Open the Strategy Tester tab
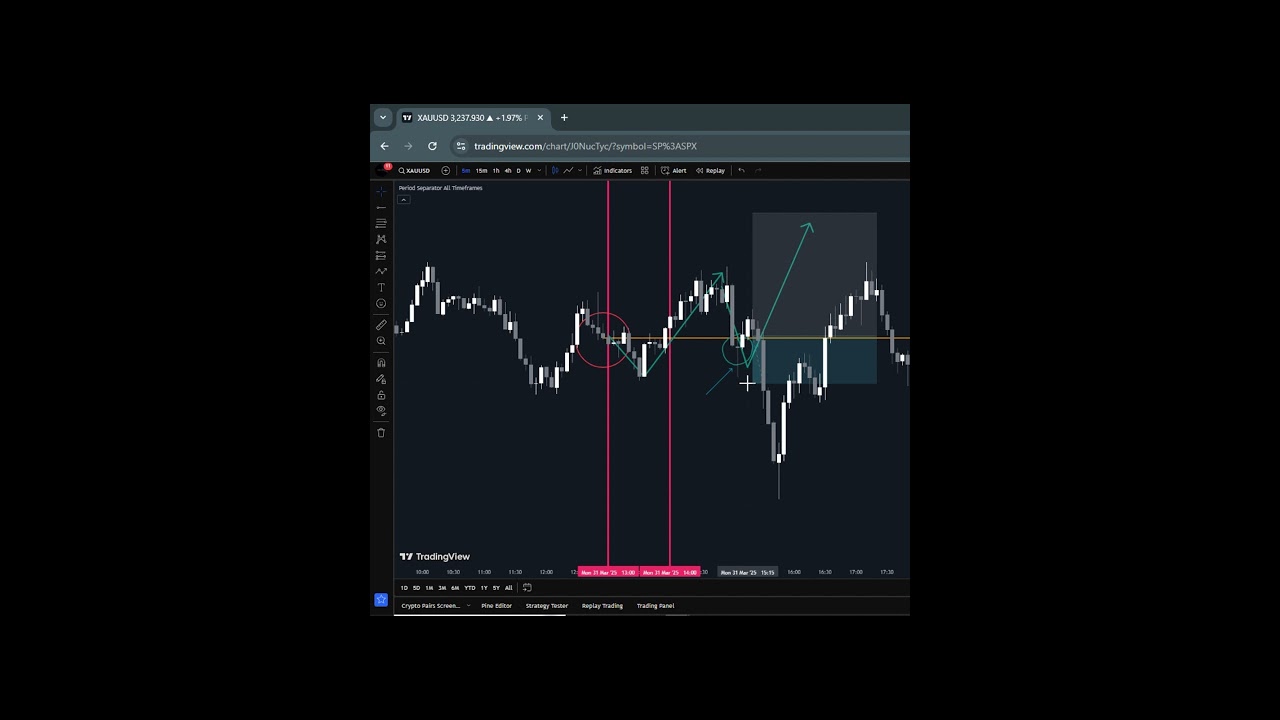1280x720 pixels. point(547,606)
